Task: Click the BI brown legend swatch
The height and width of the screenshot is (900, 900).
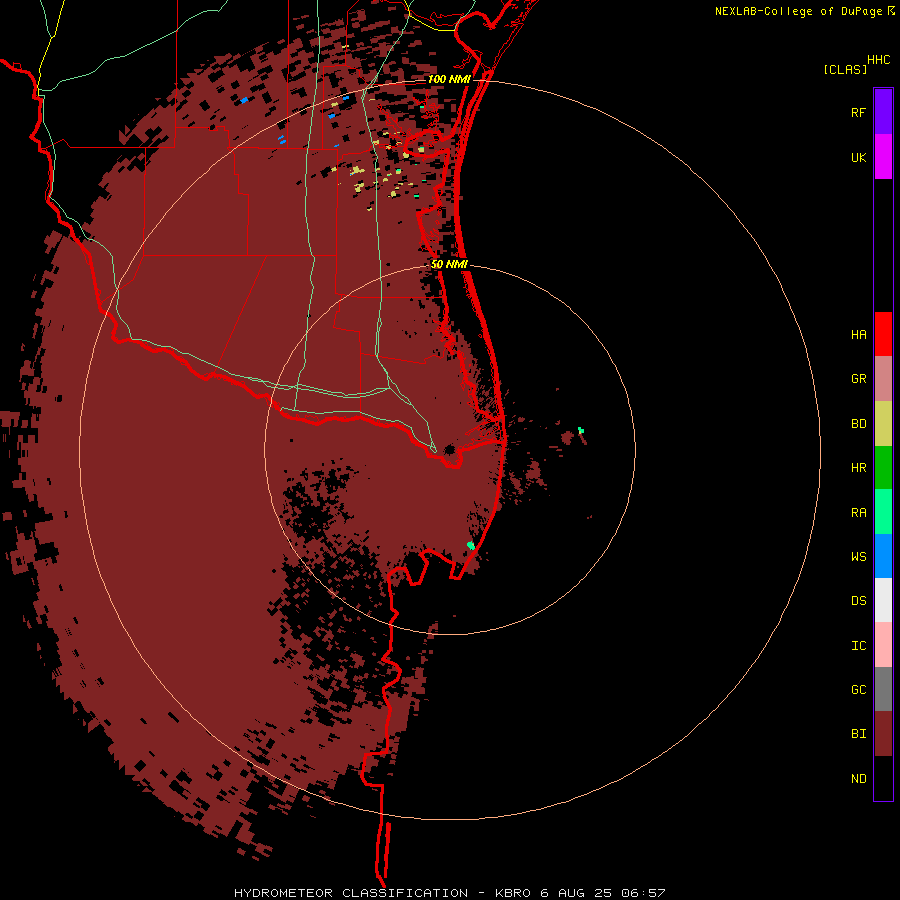Action: tap(883, 734)
